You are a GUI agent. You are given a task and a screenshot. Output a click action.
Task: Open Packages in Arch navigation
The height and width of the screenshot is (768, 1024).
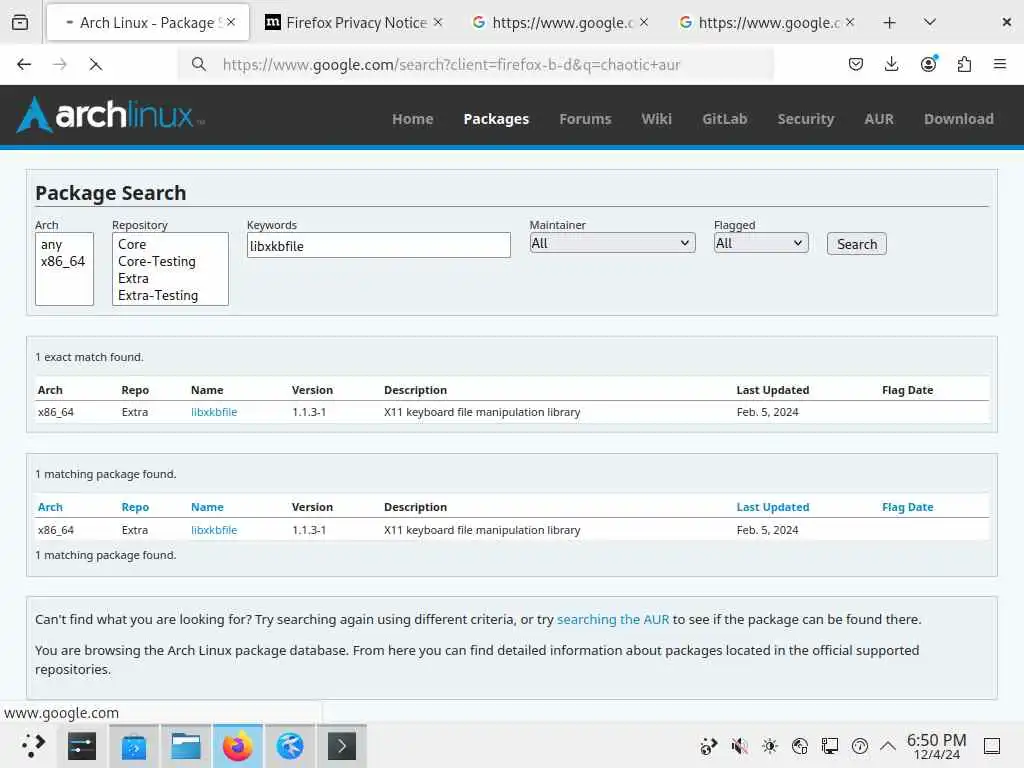pos(496,119)
